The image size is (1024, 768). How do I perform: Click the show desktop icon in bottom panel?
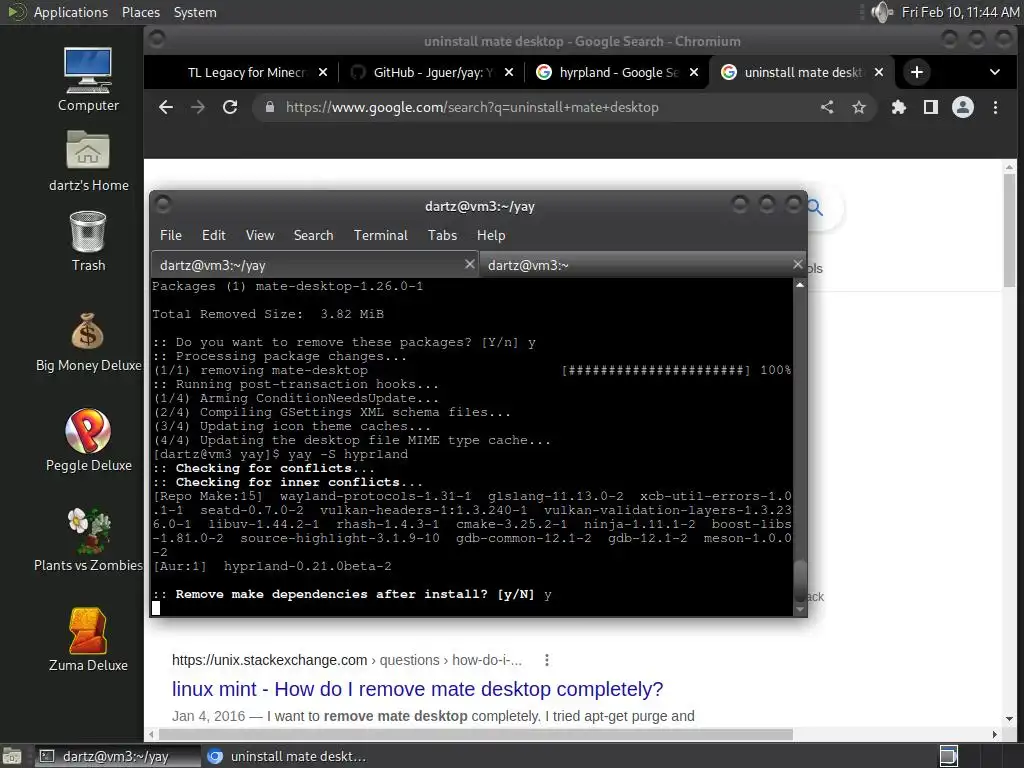pos(11,756)
